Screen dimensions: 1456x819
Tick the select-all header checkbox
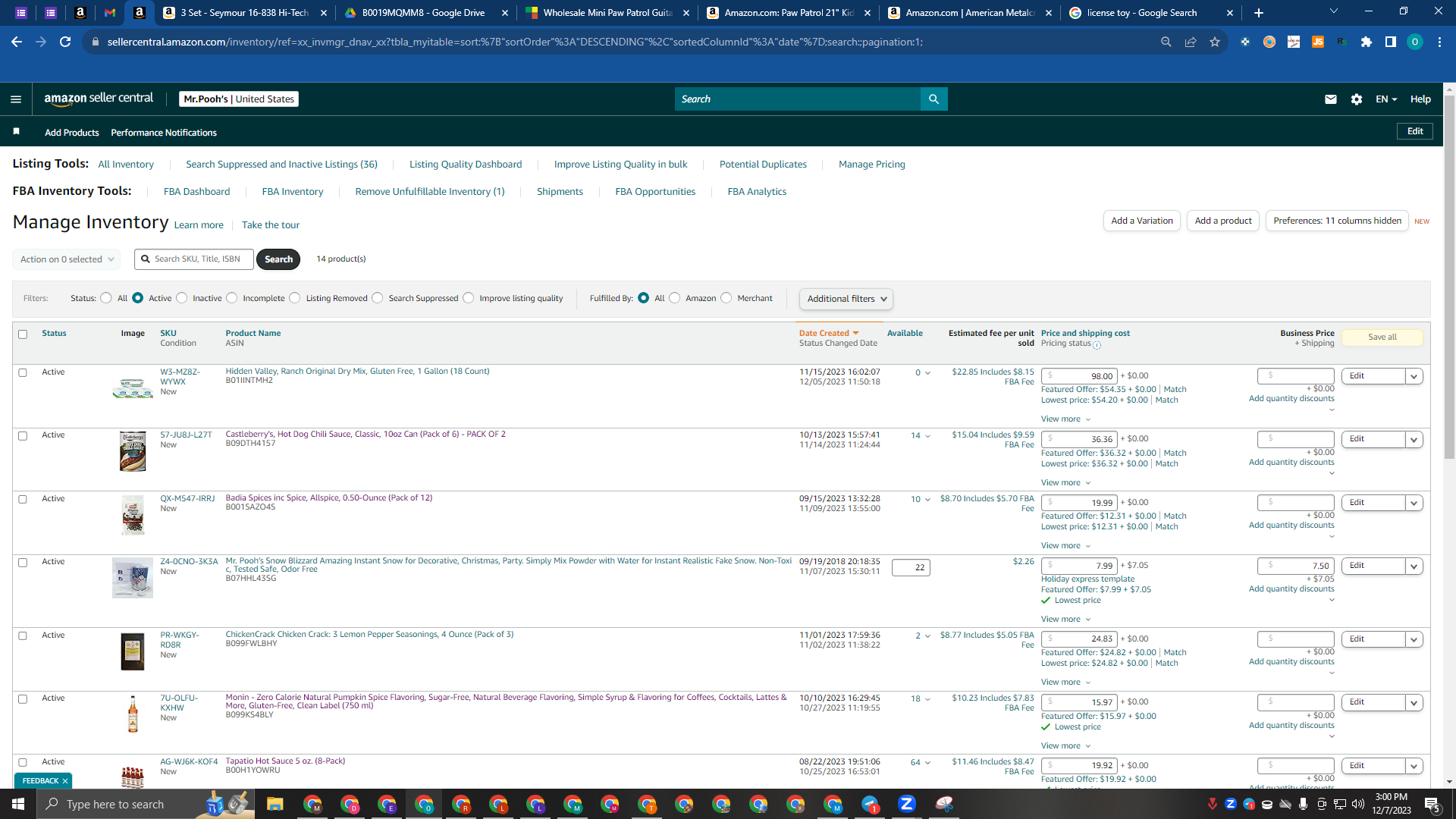pos(23,334)
